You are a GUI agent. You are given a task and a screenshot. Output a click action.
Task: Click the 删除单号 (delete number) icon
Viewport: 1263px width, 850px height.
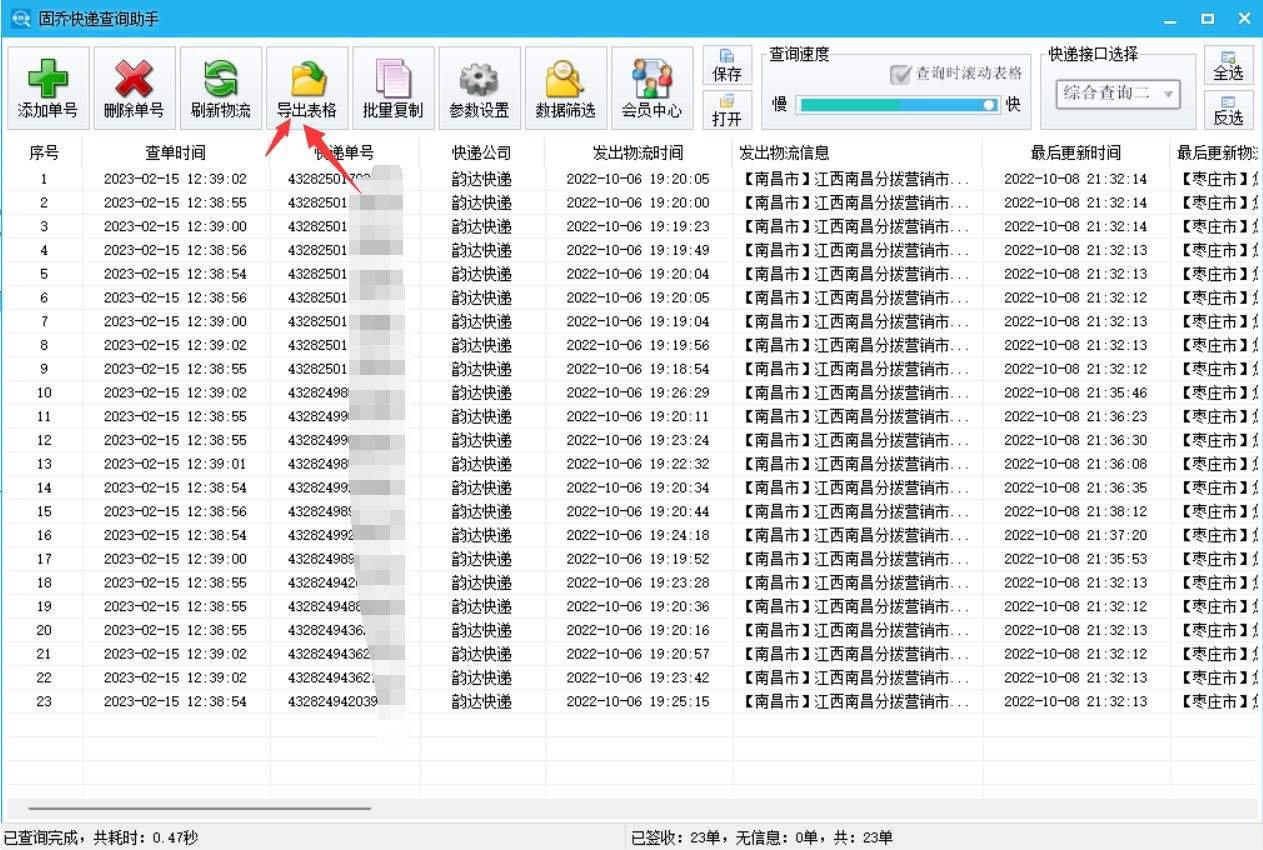pyautogui.click(x=132, y=88)
